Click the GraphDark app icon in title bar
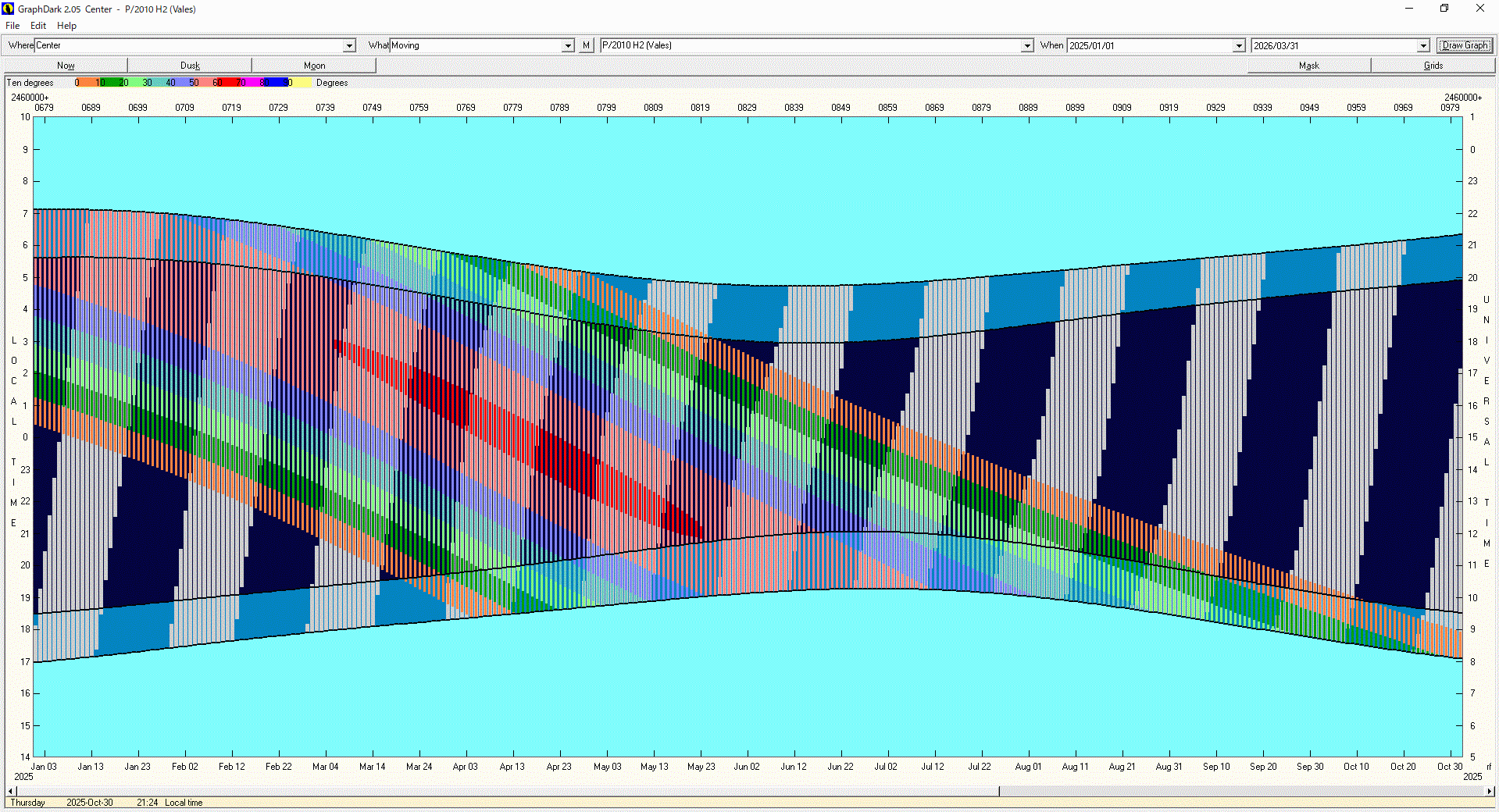 [x=9, y=9]
